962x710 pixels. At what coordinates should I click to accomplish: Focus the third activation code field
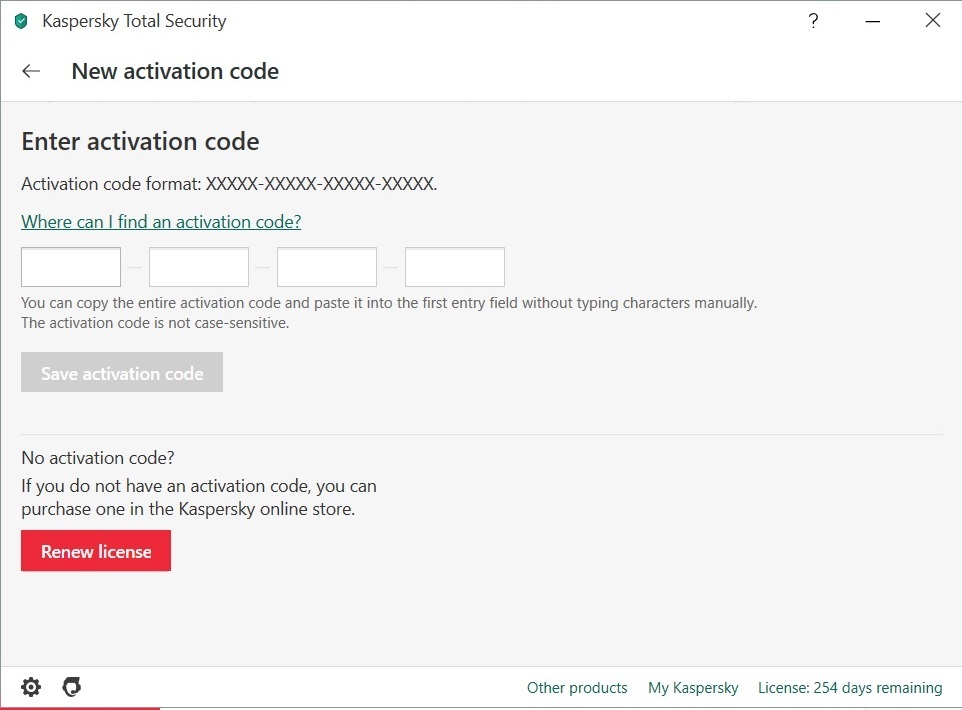(x=327, y=267)
